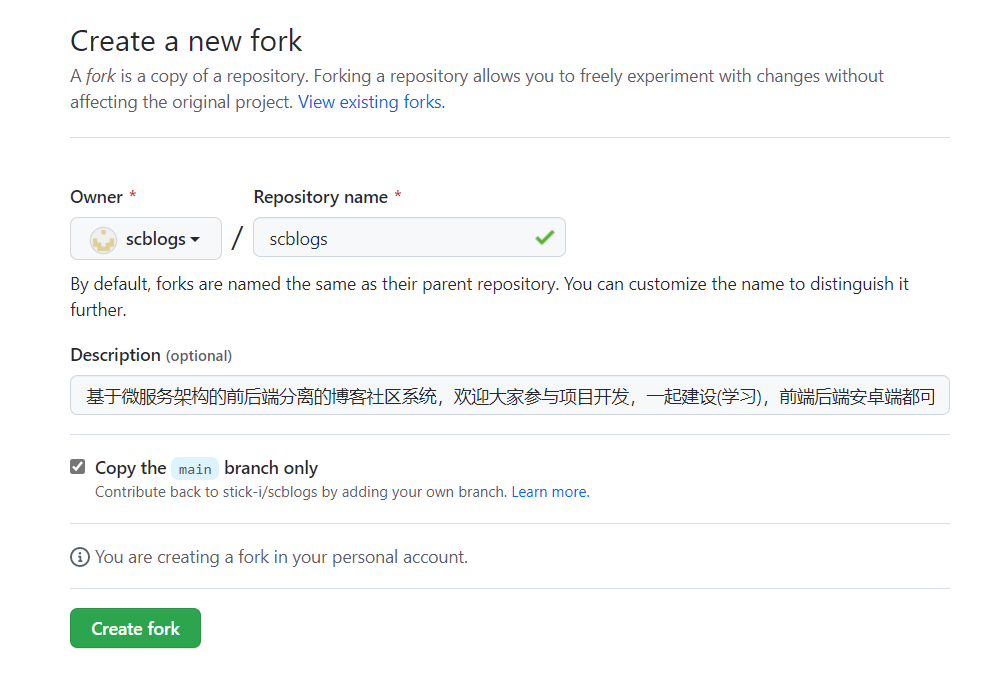This screenshot has width=1007, height=673.
Task: Click the "View existing forks" link
Action: 371,102
